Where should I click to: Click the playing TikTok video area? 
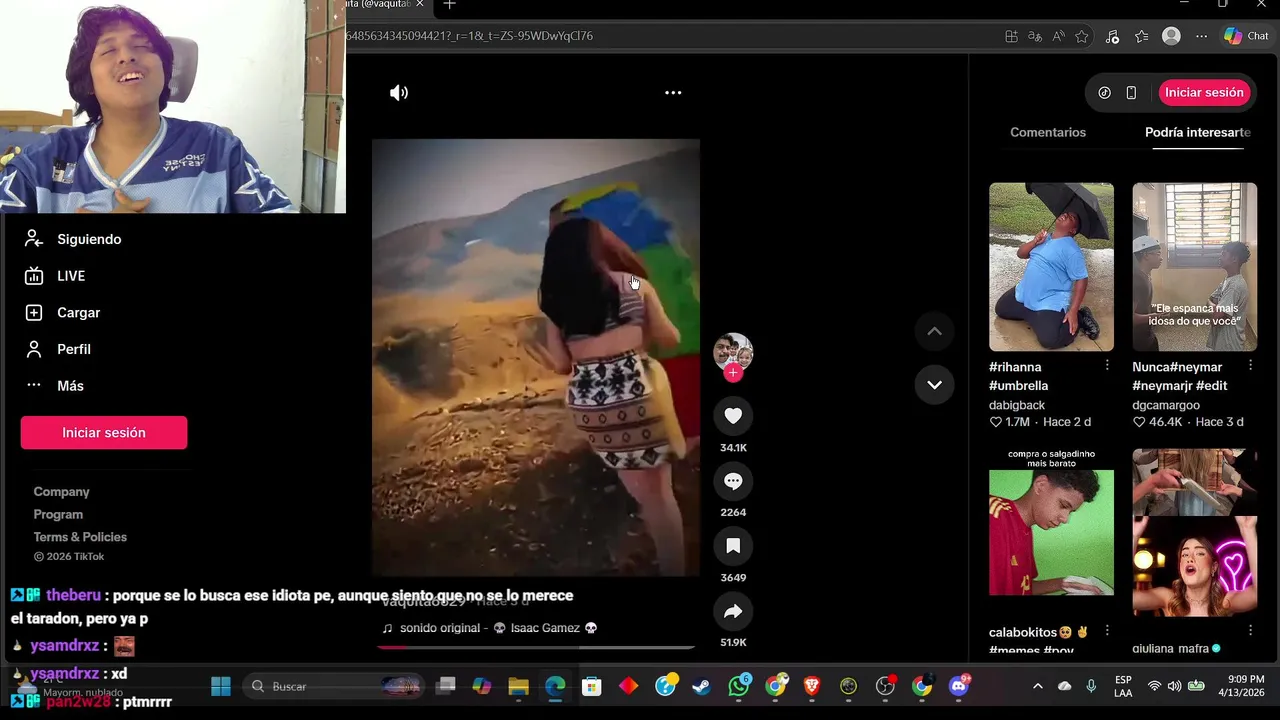pos(536,357)
